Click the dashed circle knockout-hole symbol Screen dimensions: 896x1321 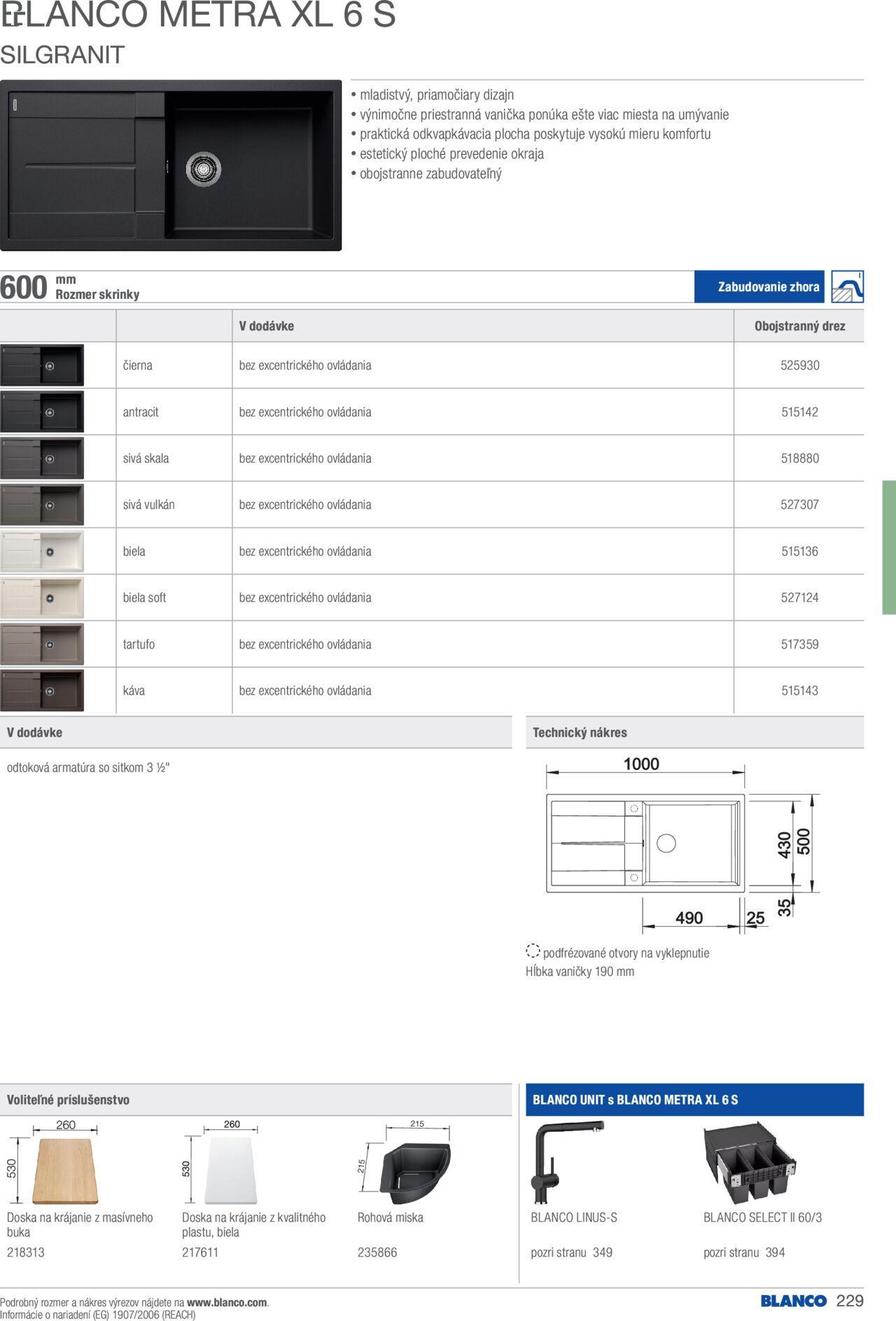[x=533, y=951]
